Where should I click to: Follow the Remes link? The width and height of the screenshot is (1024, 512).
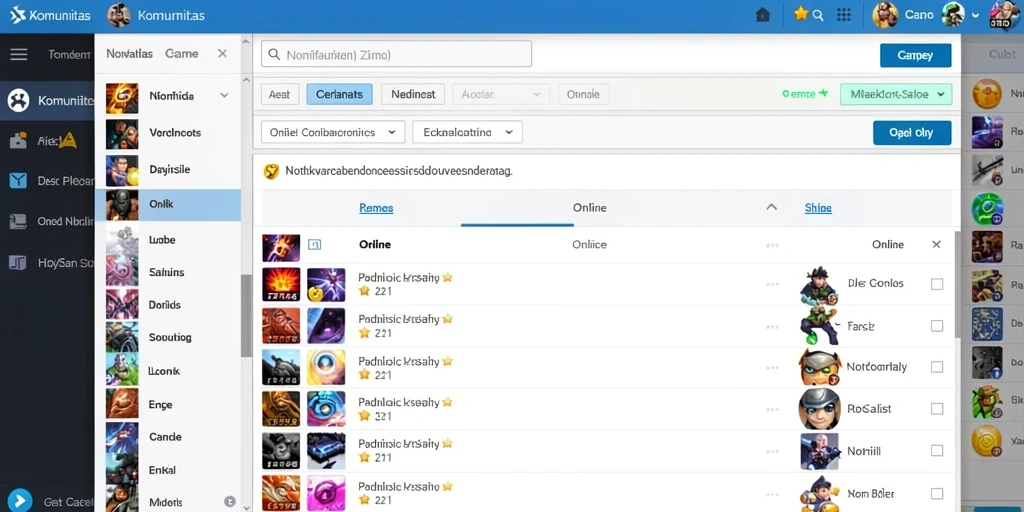376,208
